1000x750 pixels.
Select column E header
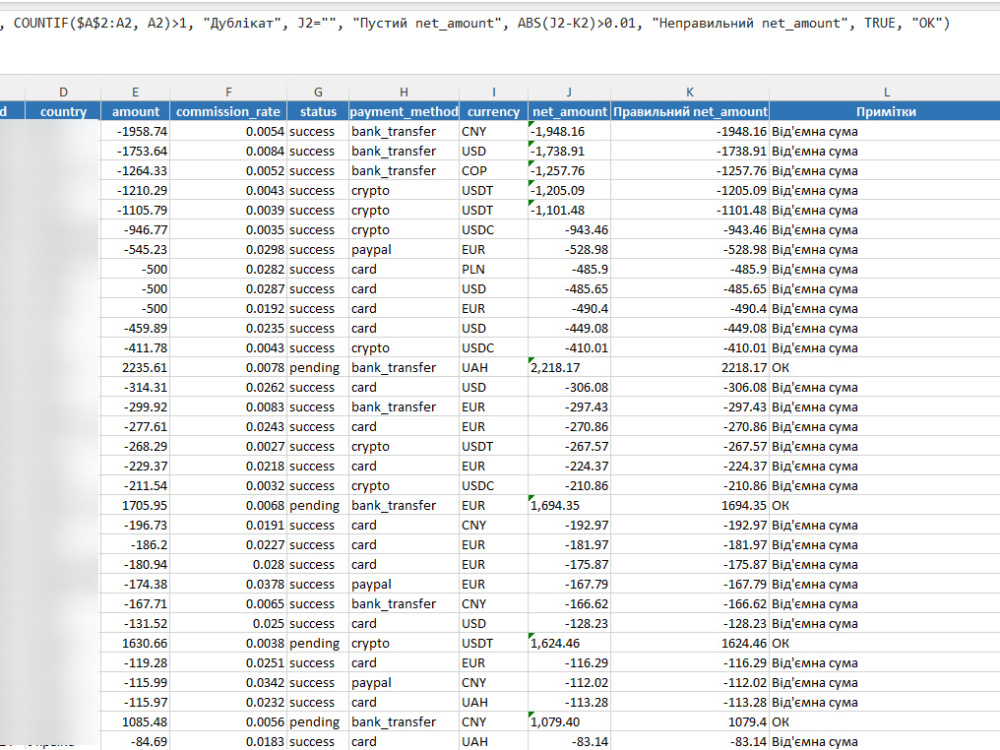click(x=135, y=92)
